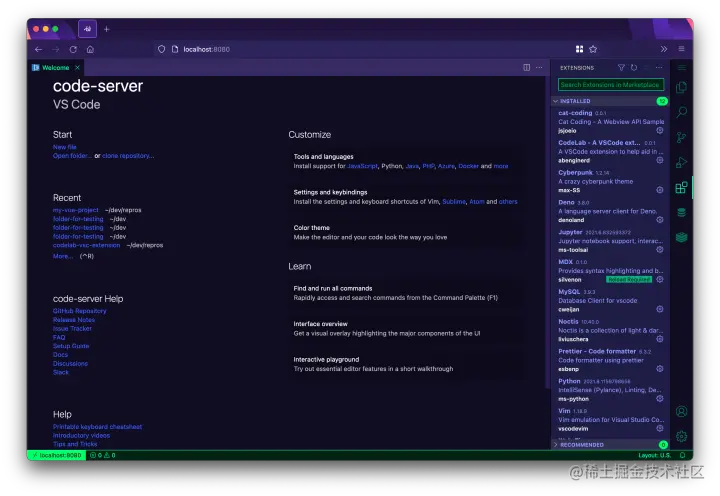720x496 pixels.
Task: Filter extensions with the funnel icon
Action: [x=621, y=68]
